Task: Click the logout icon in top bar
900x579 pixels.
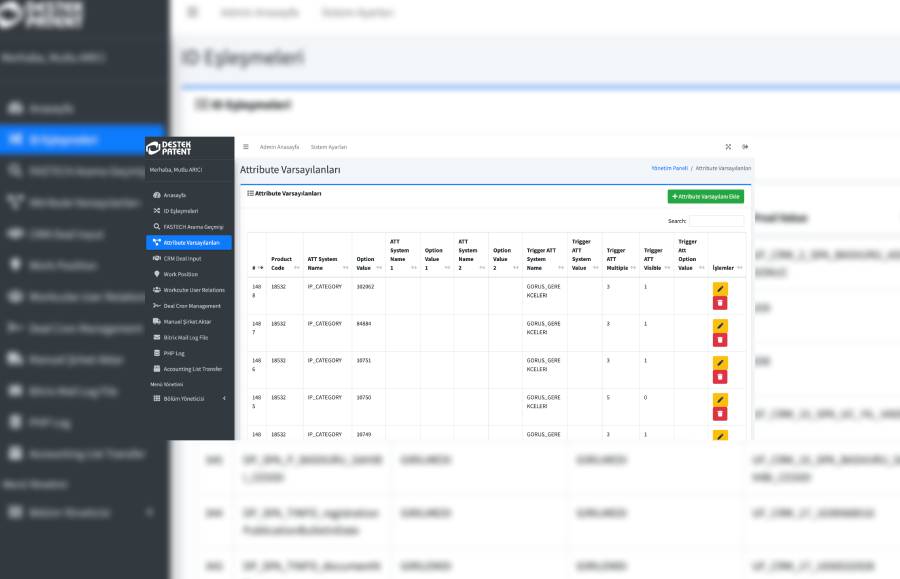Action: (745, 147)
